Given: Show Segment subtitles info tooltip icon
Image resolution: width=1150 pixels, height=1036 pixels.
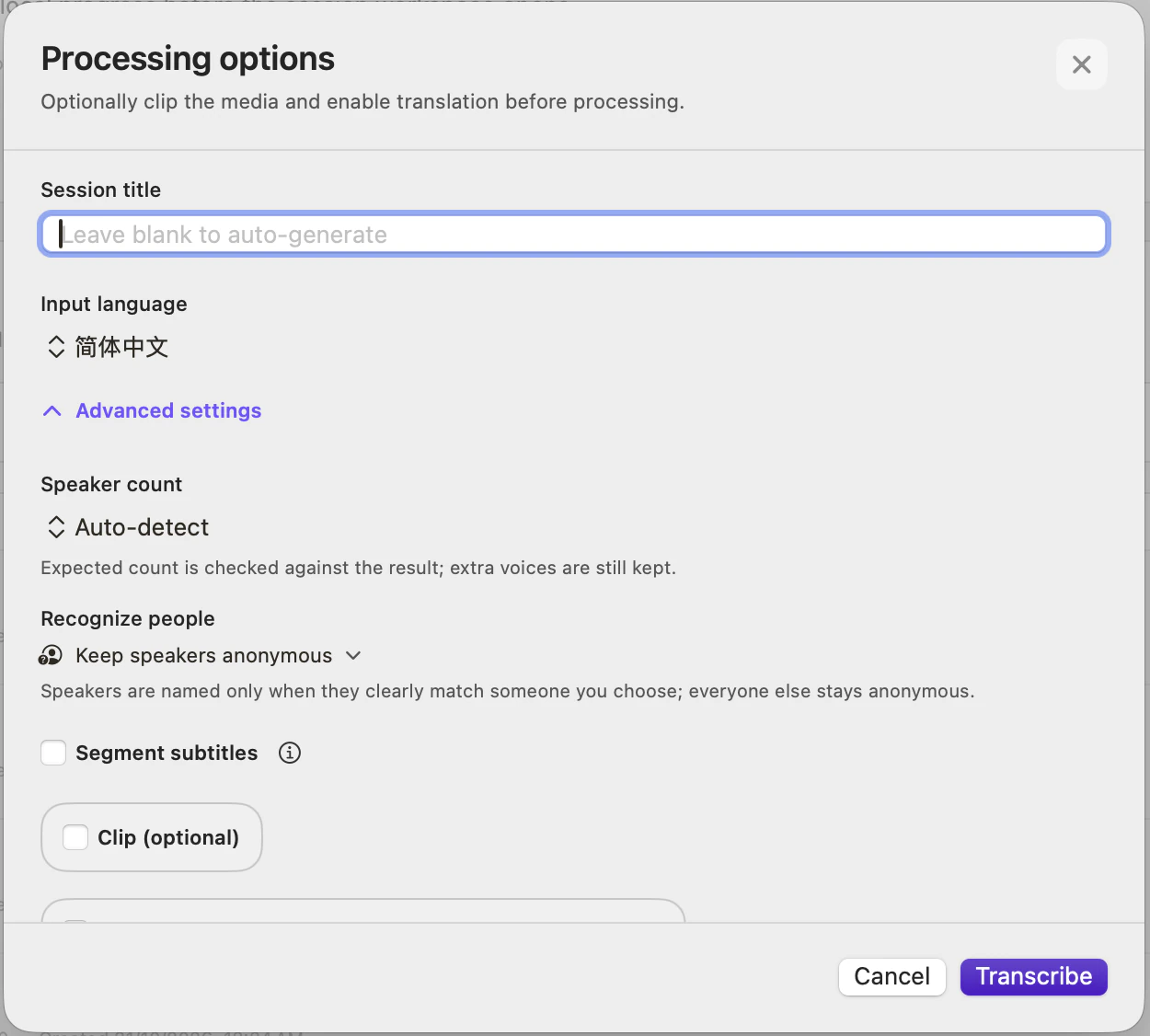Looking at the screenshot, I should point(290,753).
